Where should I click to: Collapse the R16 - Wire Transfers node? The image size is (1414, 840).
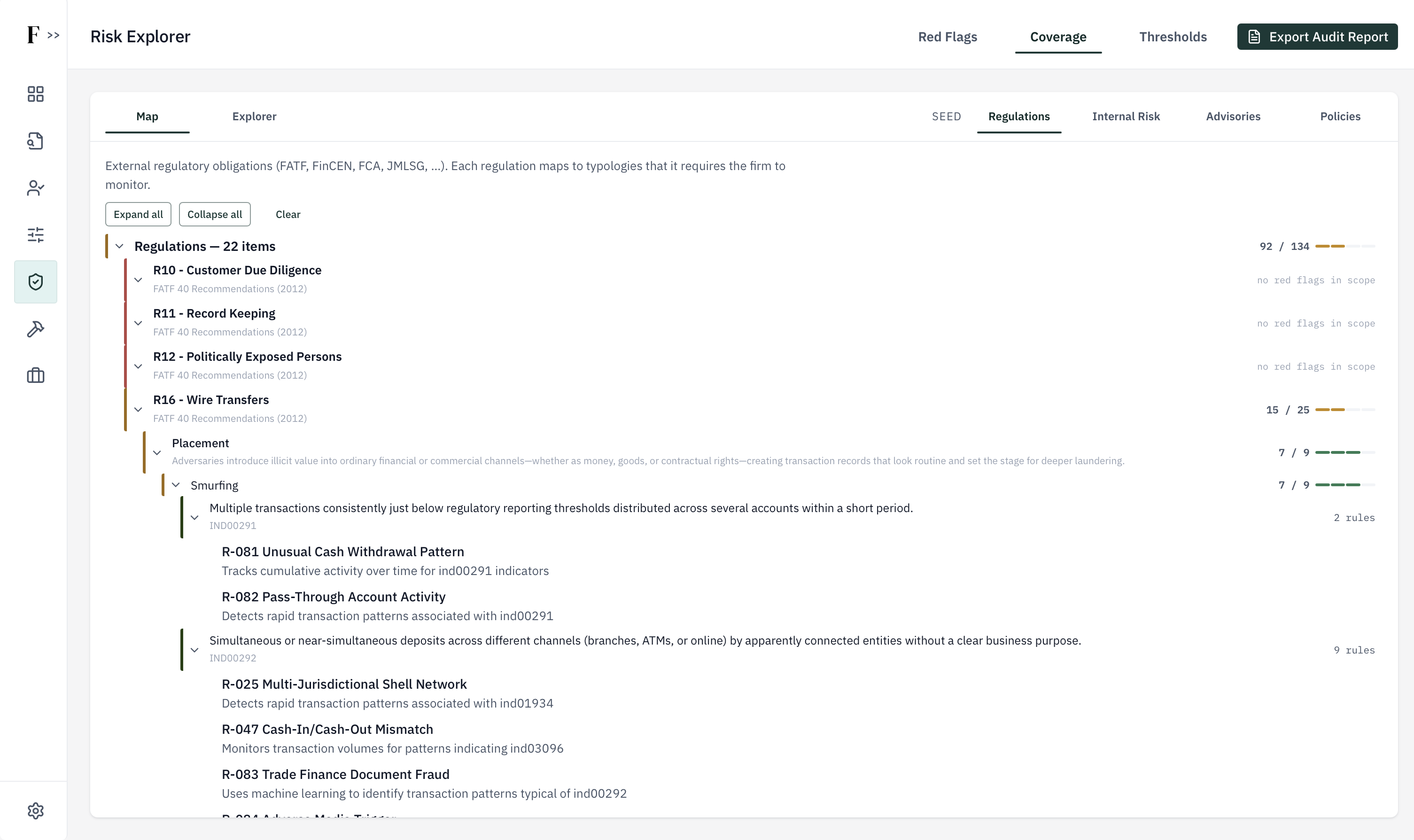tap(138, 409)
